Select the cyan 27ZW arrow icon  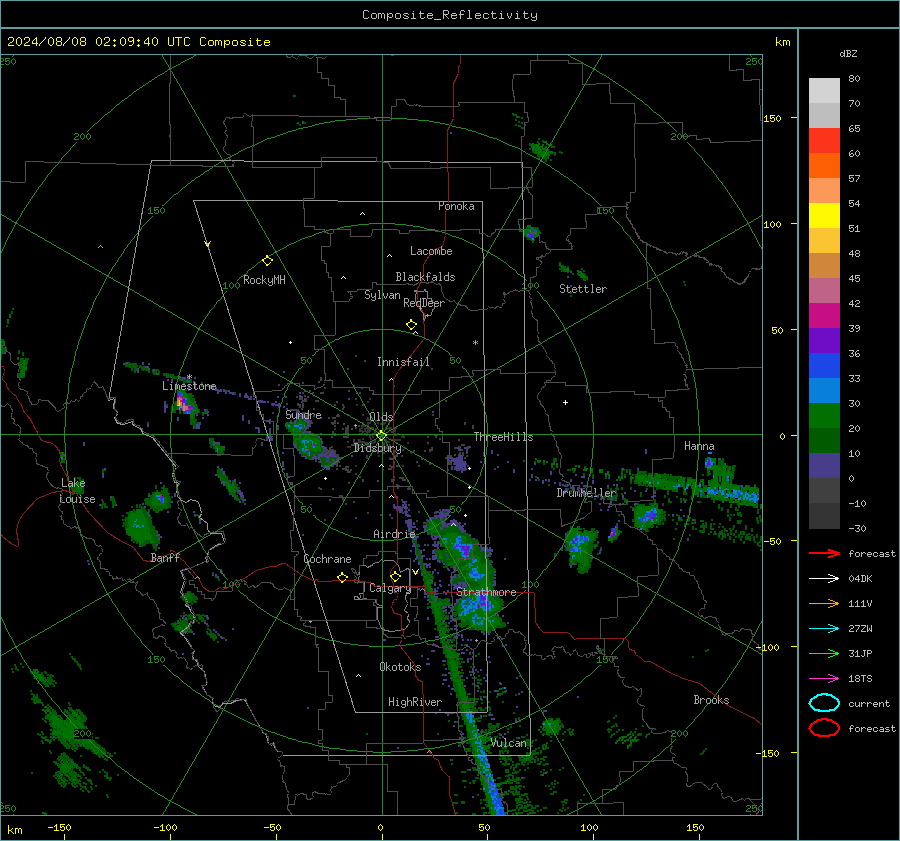[x=824, y=629]
